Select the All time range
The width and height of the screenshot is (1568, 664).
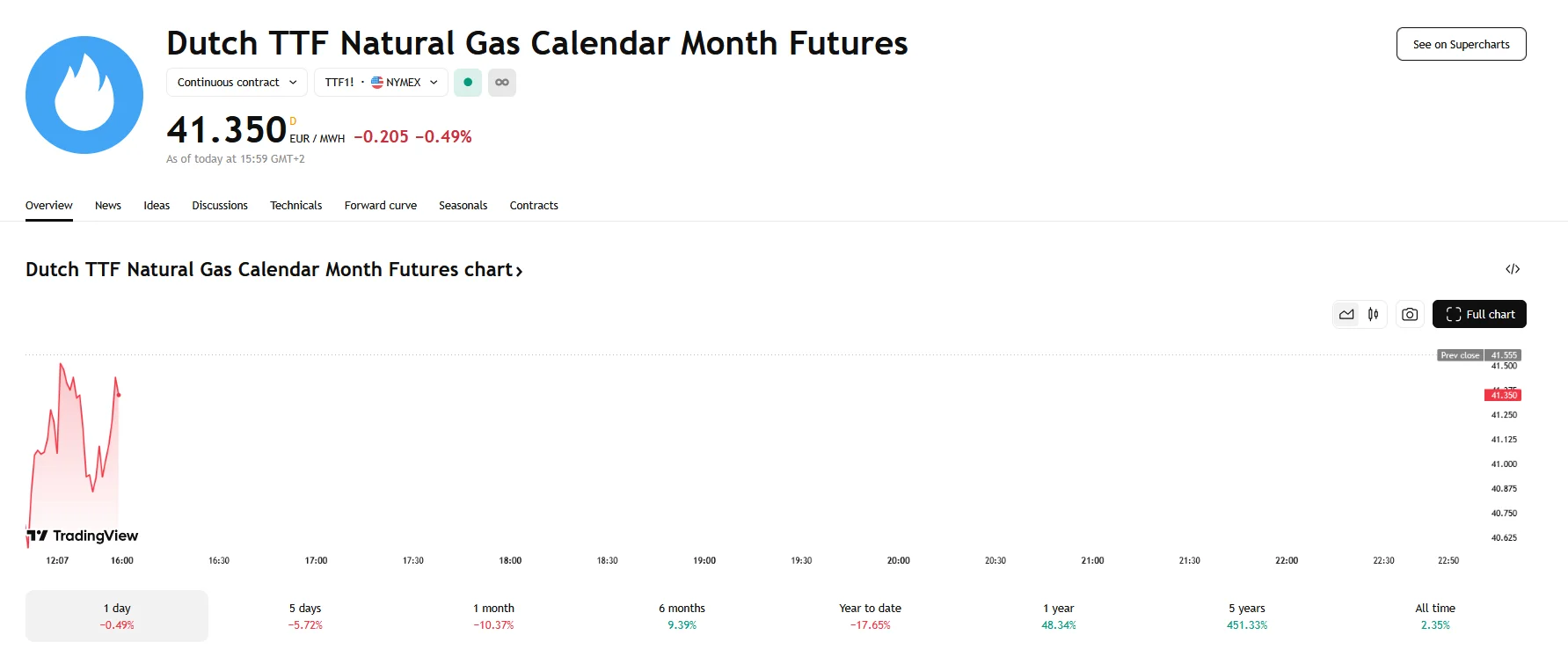[x=1434, y=616]
